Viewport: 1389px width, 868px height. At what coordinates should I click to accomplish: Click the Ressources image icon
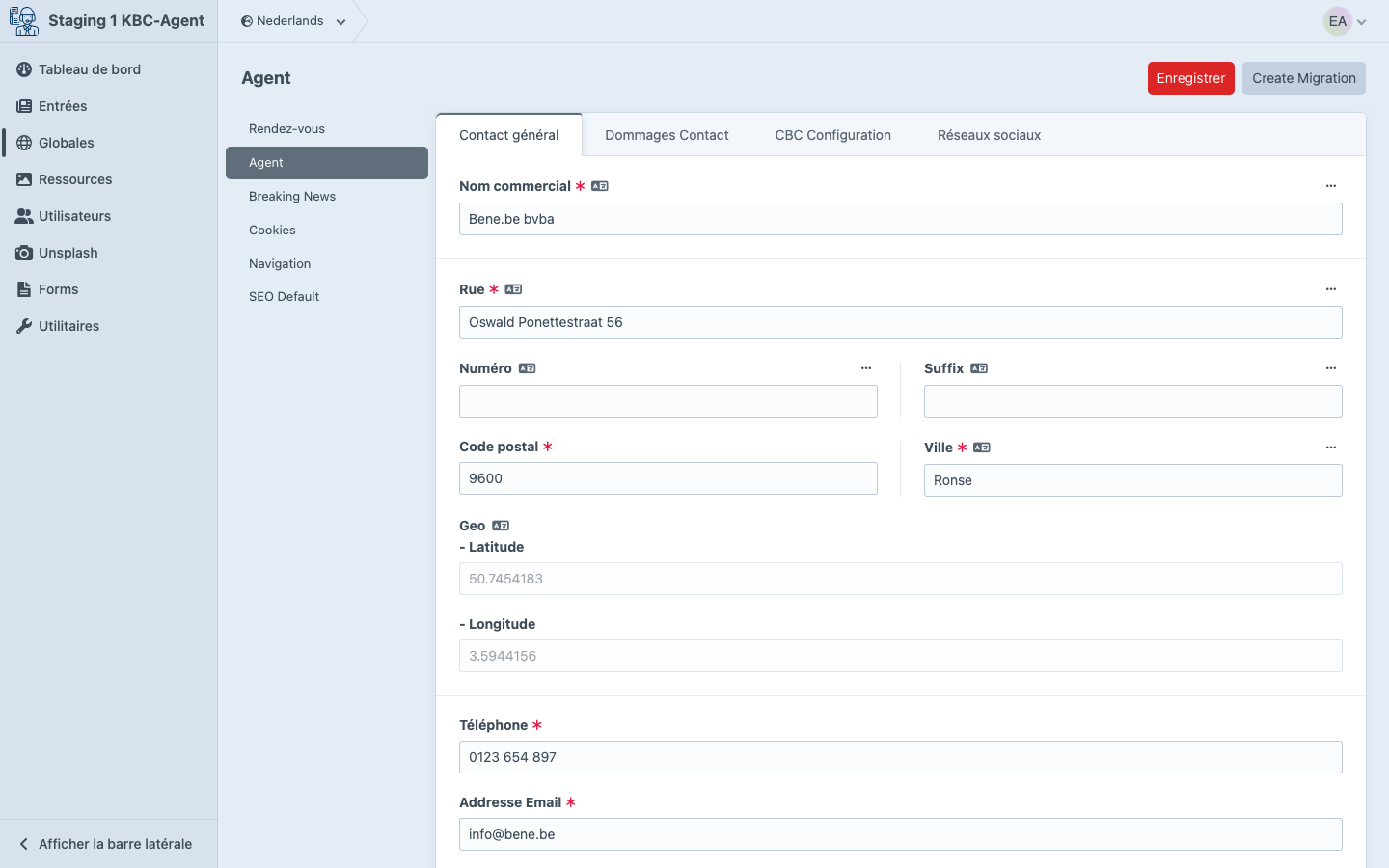coord(24,179)
